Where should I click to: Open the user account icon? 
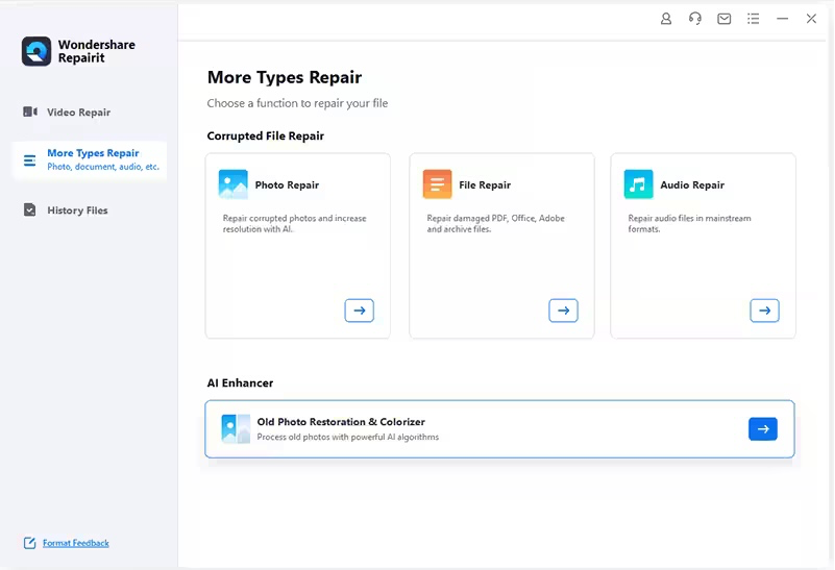666,19
